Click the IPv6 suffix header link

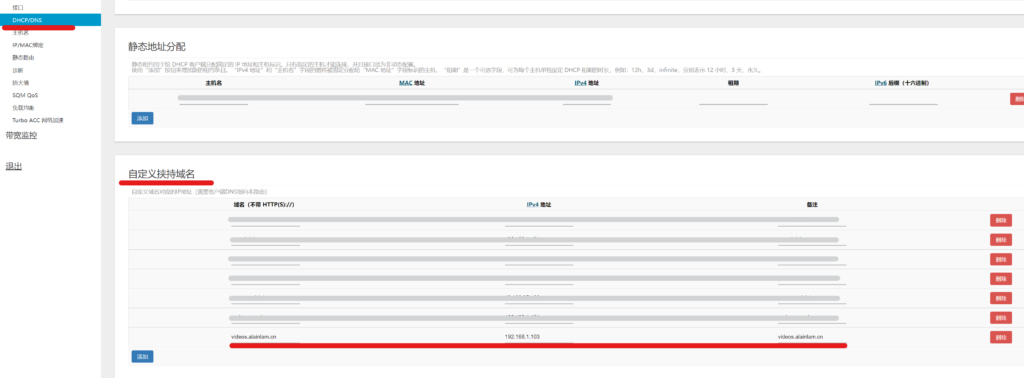coord(881,83)
